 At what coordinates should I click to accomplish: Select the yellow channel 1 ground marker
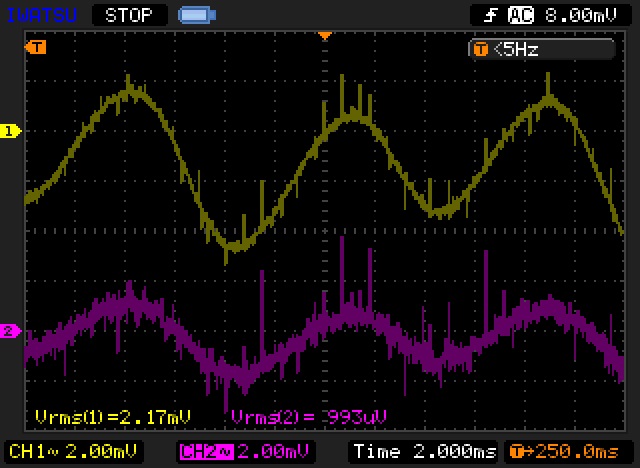11,131
